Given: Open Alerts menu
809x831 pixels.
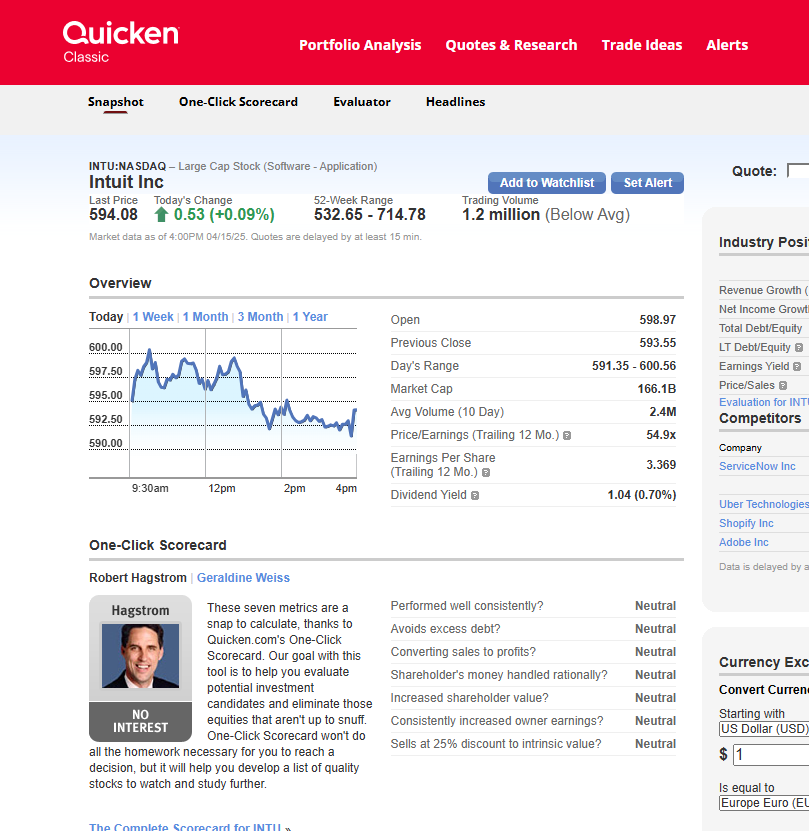Looking at the screenshot, I should (727, 45).
